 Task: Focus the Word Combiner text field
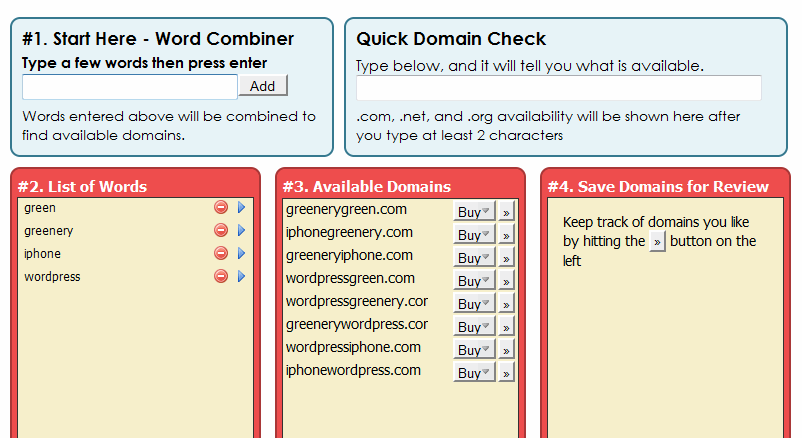pos(130,87)
